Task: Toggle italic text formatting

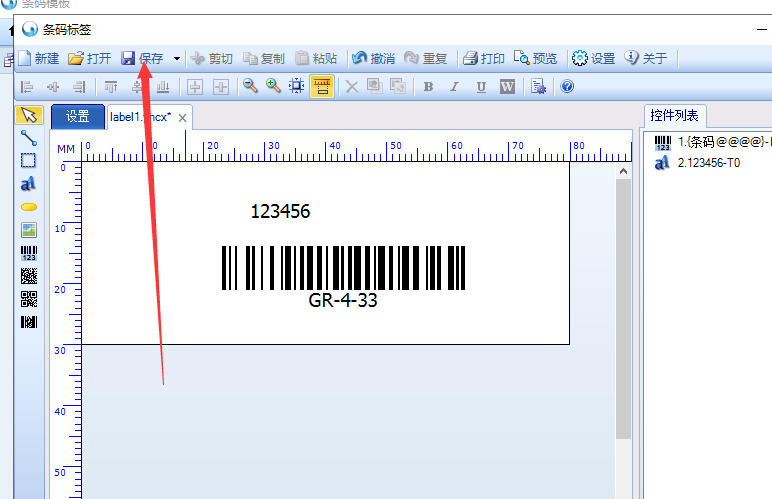Action: coord(455,87)
